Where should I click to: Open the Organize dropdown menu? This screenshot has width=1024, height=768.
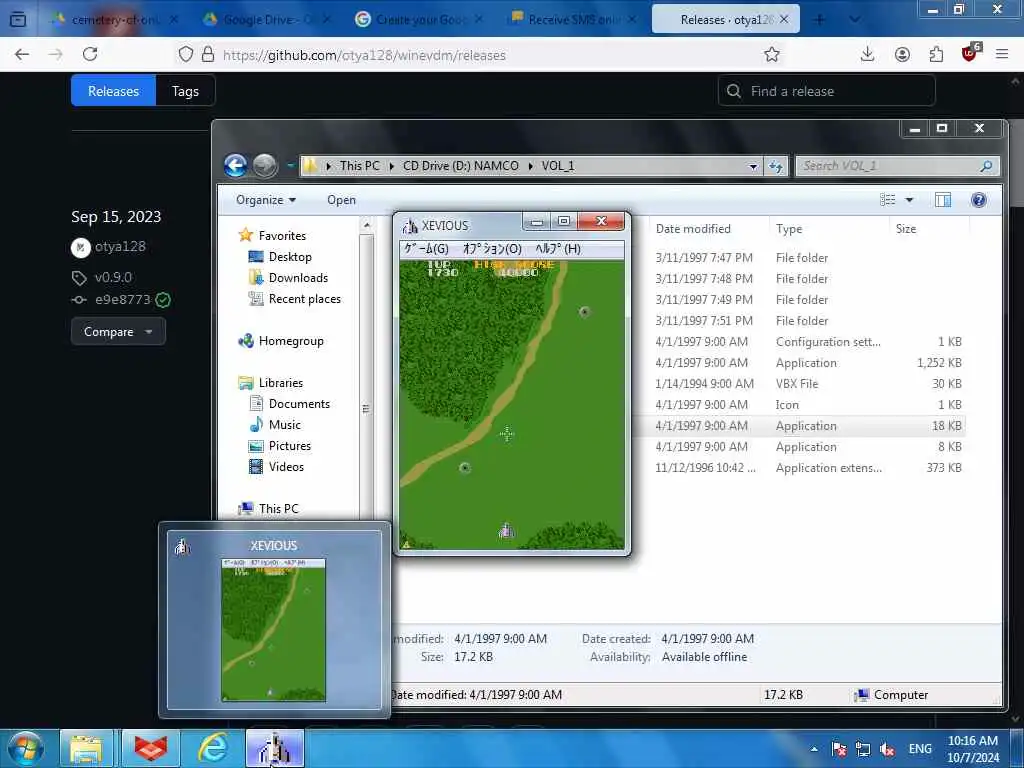pyautogui.click(x=266, y=200)
